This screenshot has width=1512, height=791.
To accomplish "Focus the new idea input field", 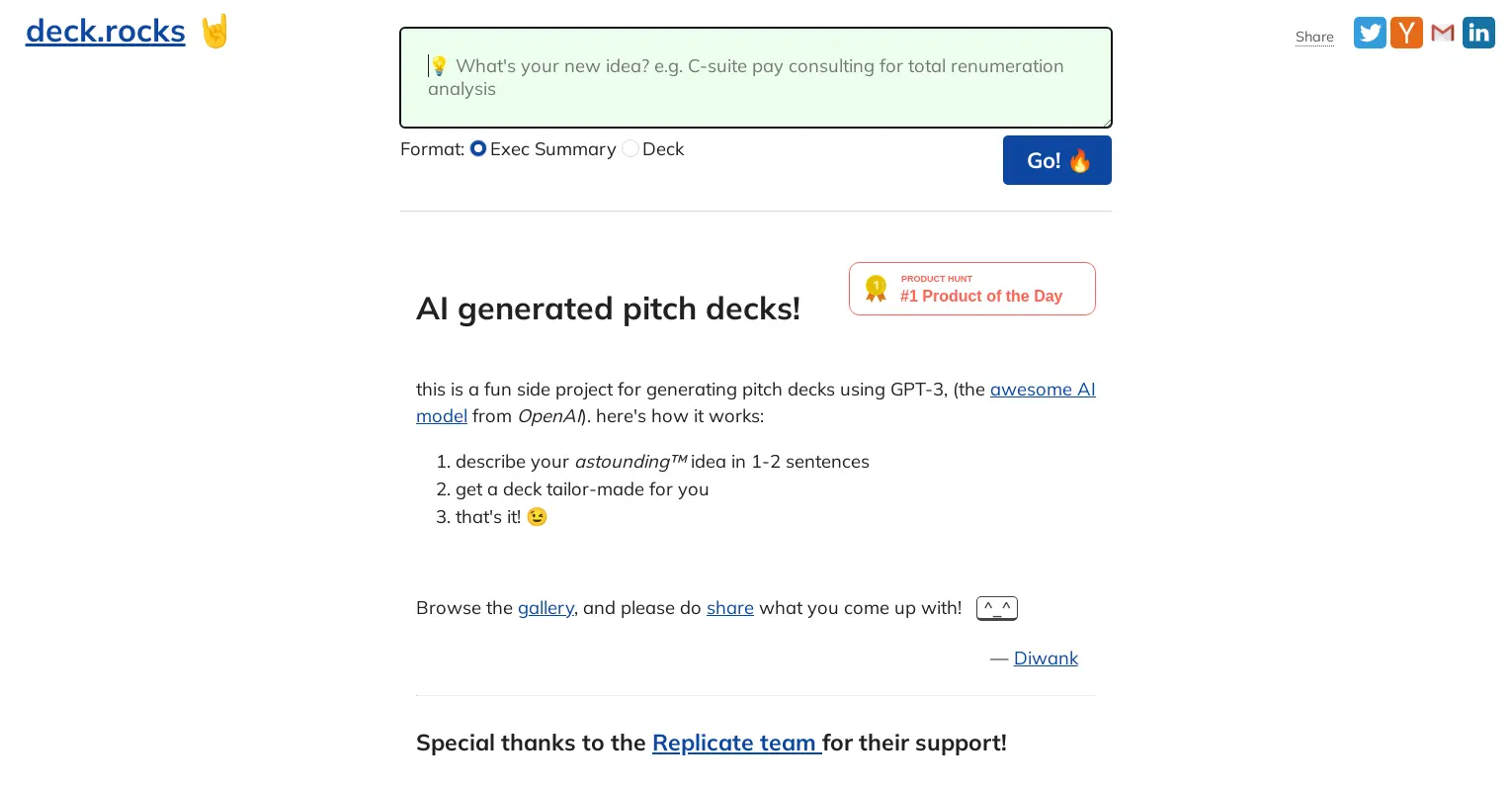I will point(755,77).
